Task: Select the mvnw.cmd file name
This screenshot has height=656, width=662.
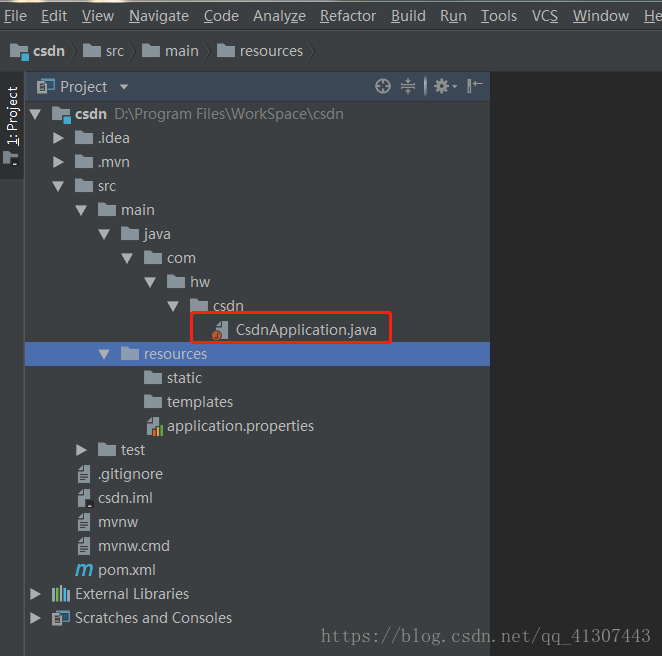Action: (x=134, y=546)
